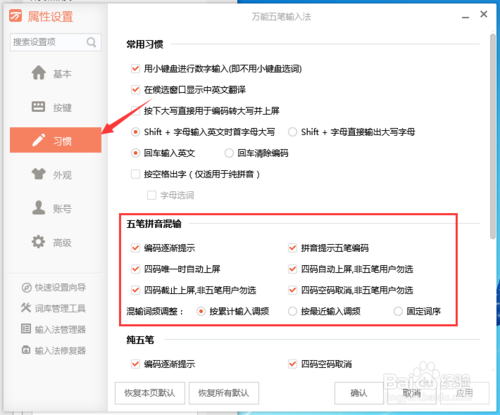
Task: Toggle 四码自动上屏,非五笔用户勿选
Action: 292,269
